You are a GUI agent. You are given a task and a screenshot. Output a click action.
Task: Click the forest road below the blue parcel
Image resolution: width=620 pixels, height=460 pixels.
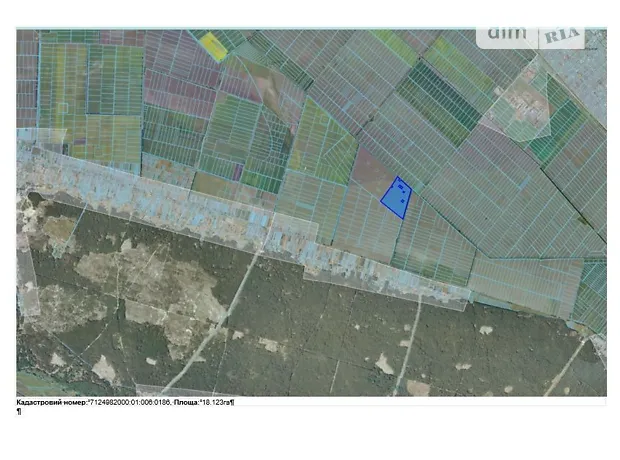tap(408, 340)
